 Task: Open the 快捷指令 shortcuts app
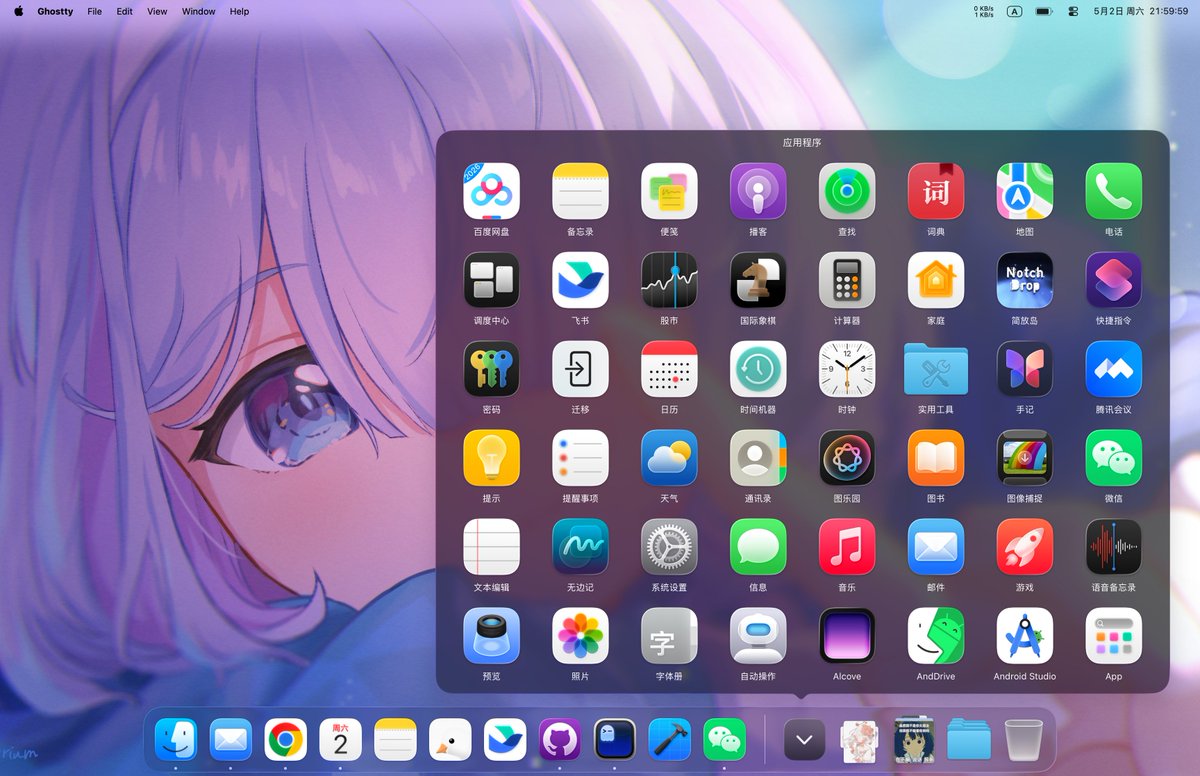coord(1114,280)
